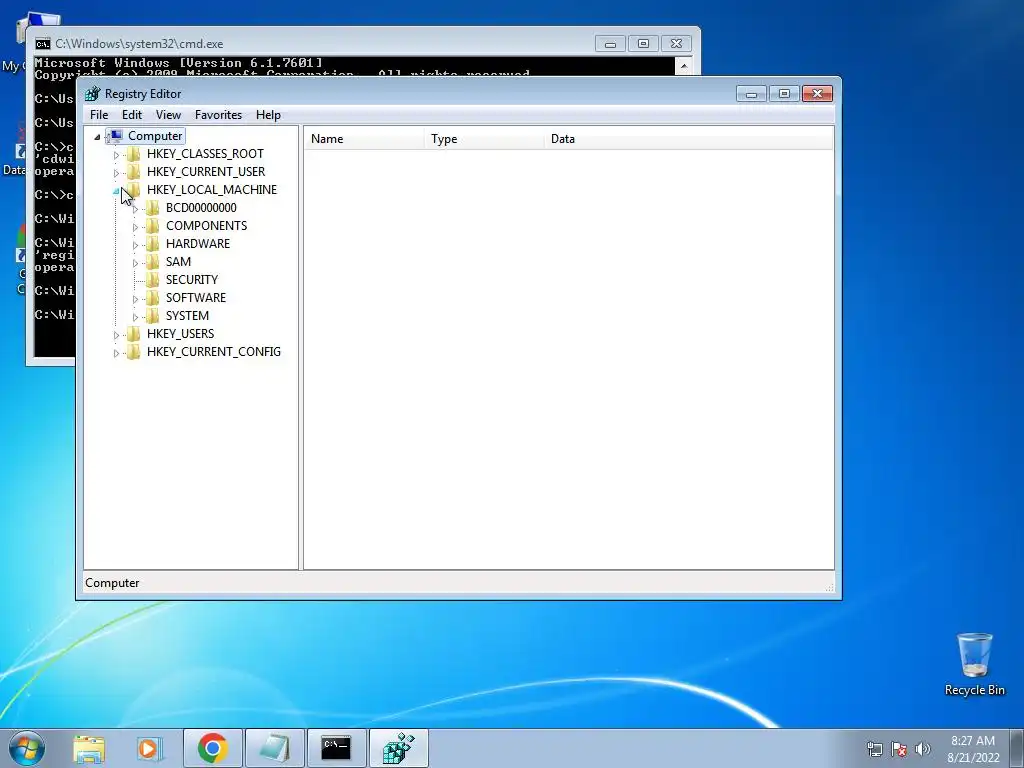Select the SYSTEM key label
This screenshot has width=1024, height=768.
187,315
